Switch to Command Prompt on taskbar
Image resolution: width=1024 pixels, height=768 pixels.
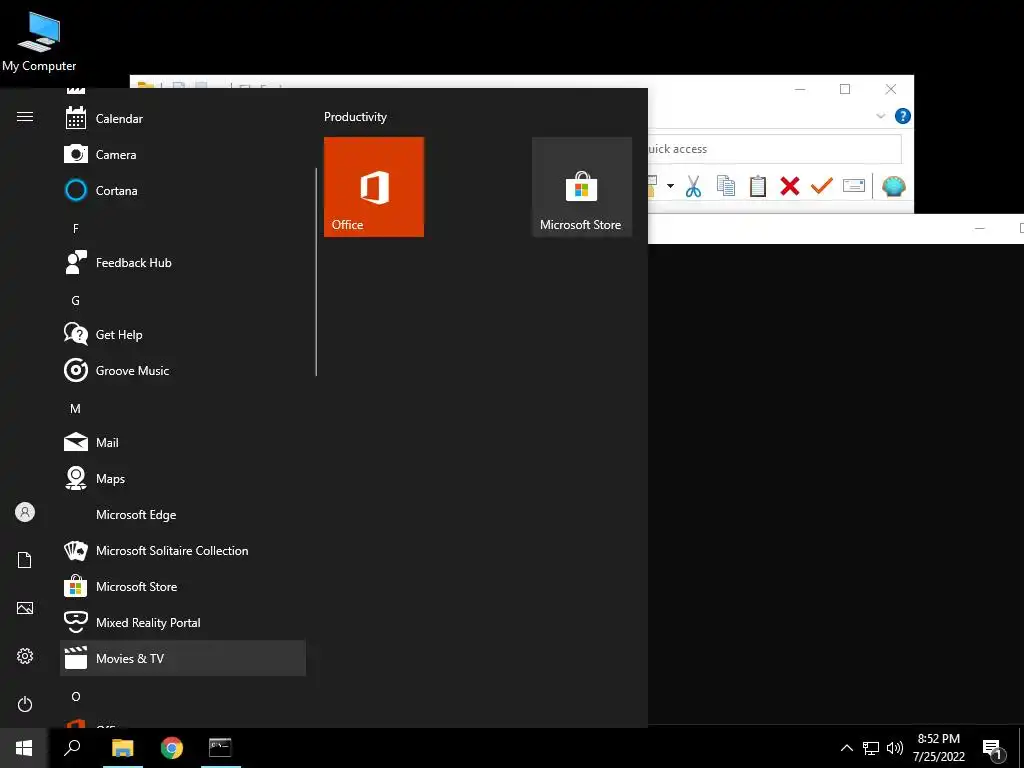pyautogui.click(x=220, y=748)
